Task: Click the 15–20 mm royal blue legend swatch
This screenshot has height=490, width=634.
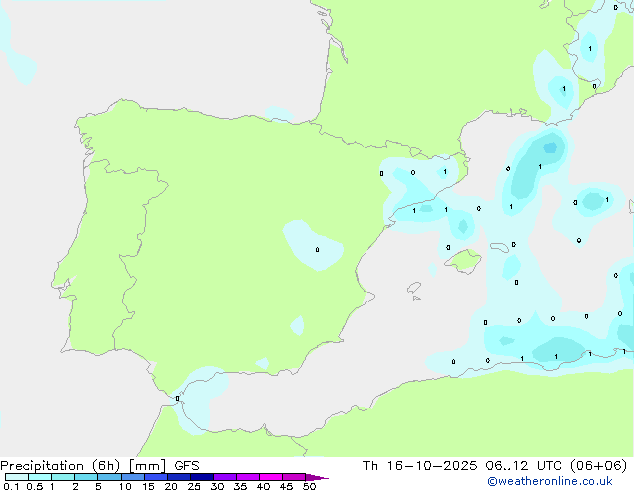Action: (x=156, y=477)
